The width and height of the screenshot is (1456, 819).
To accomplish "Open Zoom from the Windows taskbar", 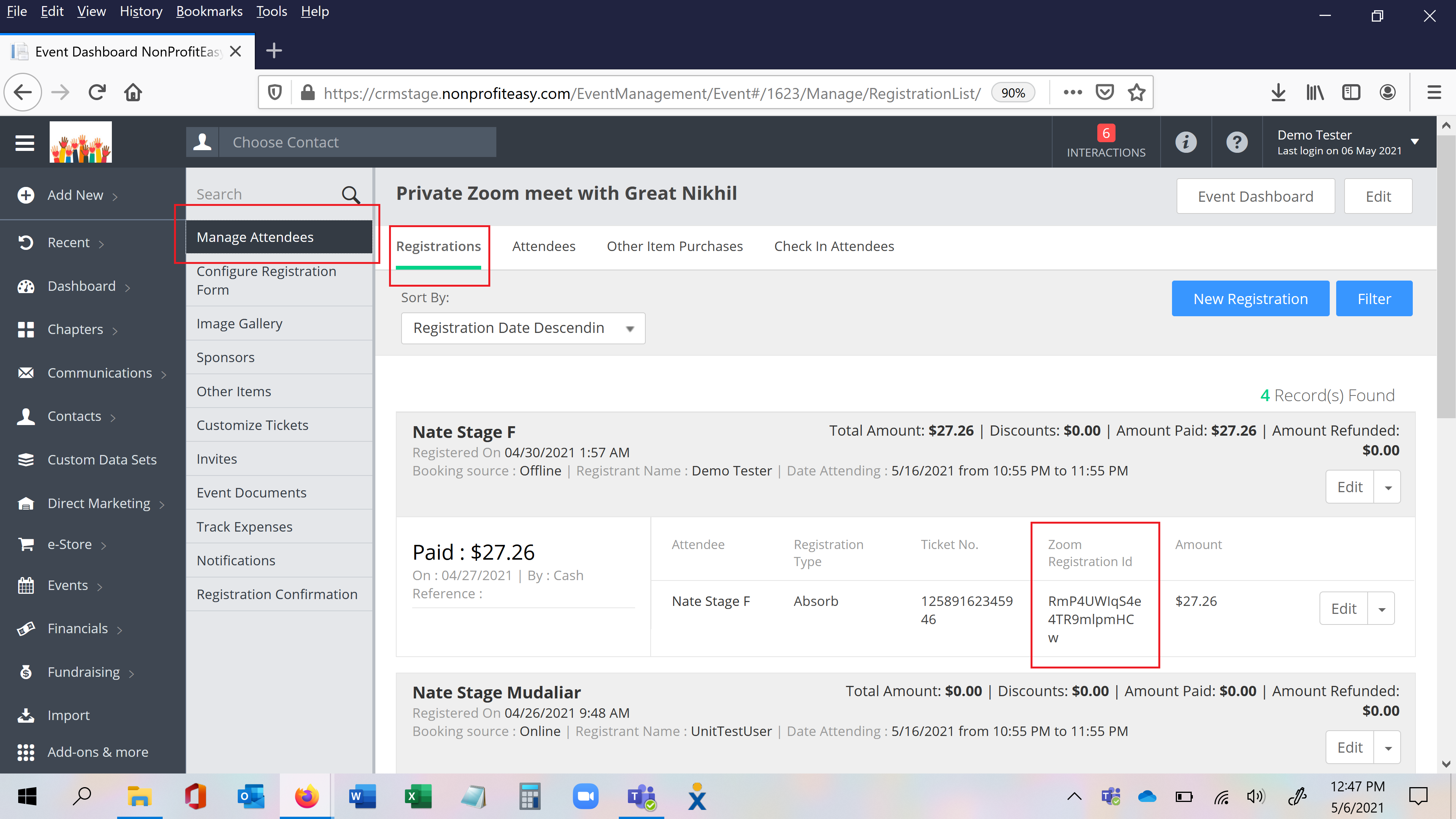I will click(585, 796).
